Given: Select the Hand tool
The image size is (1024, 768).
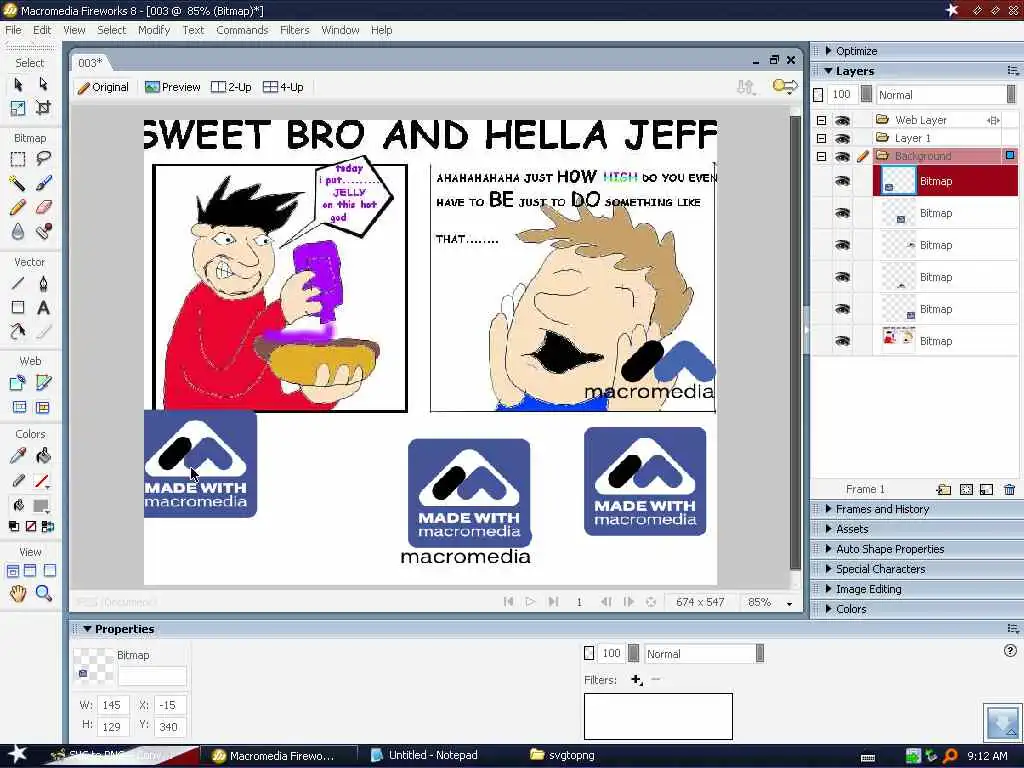Looking at the screenshot, I should tap(18, 593).
